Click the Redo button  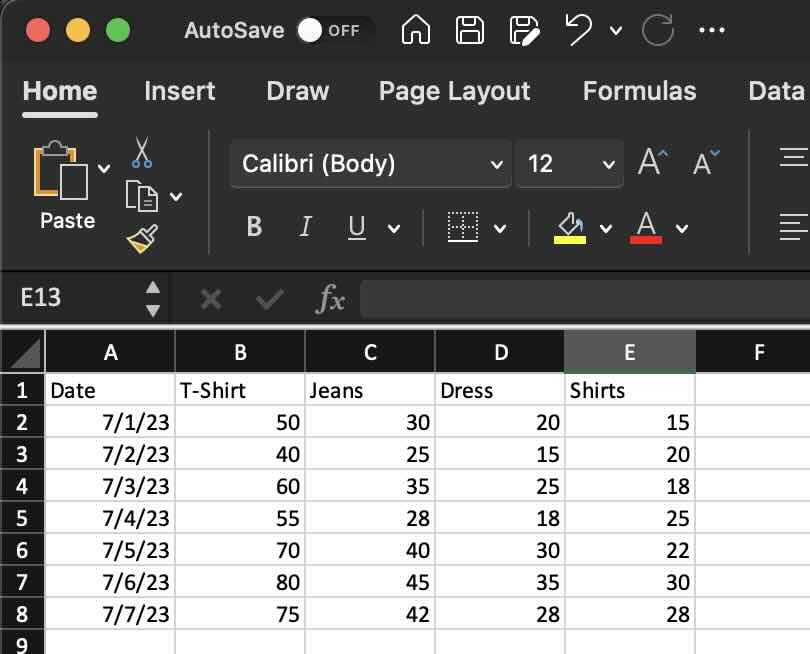point(657,30)
